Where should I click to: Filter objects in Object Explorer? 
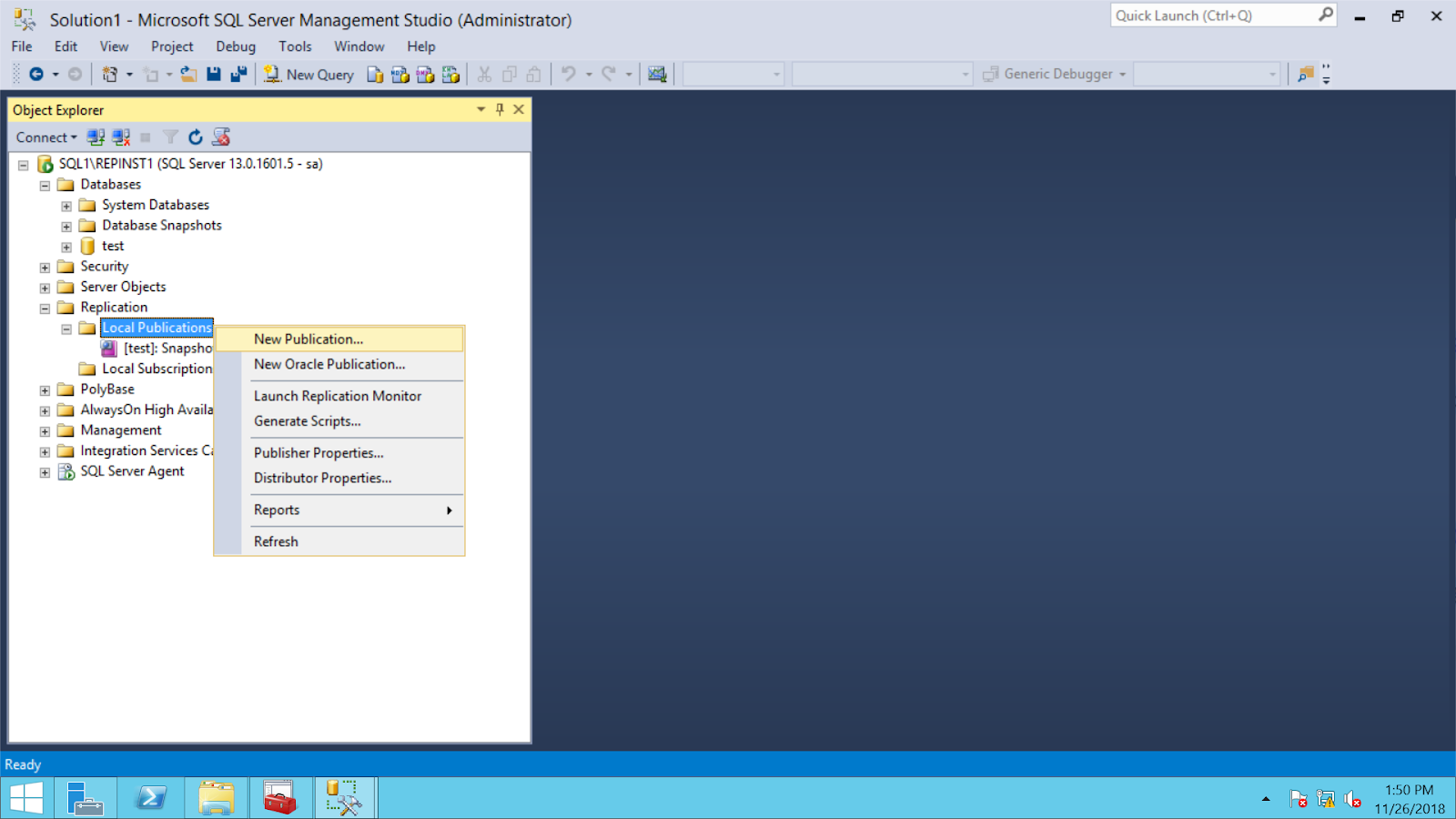pyautogui.click(x=170, y=136)
